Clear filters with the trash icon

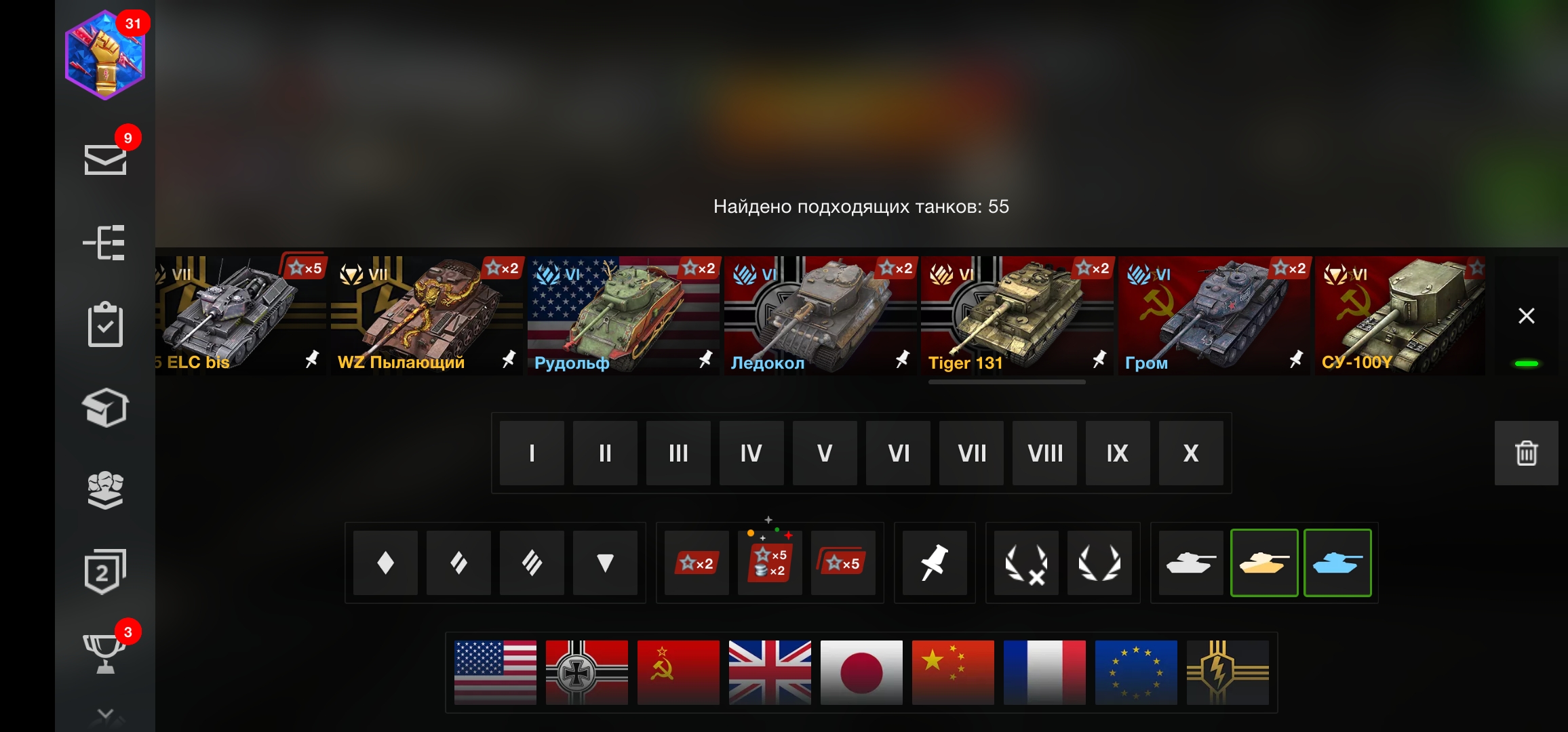1526,453
